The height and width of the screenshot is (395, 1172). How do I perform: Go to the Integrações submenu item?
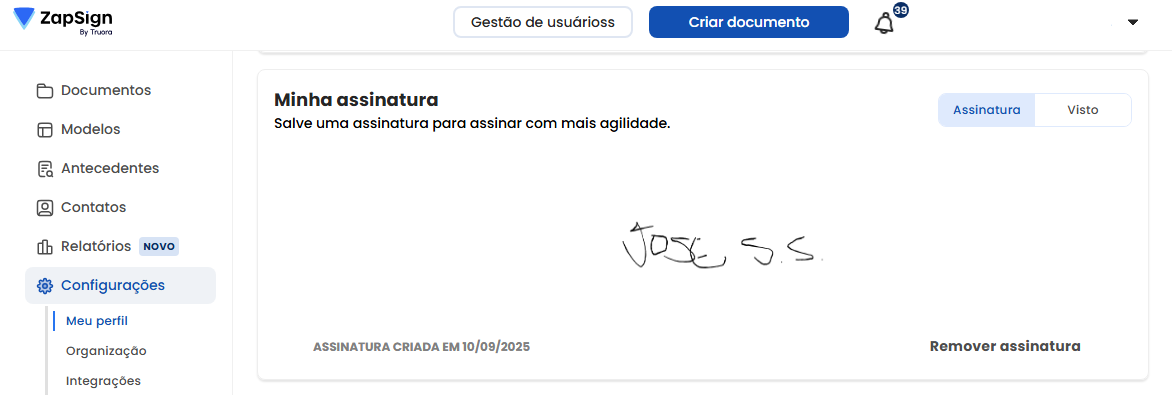click(x=103, y=381)
